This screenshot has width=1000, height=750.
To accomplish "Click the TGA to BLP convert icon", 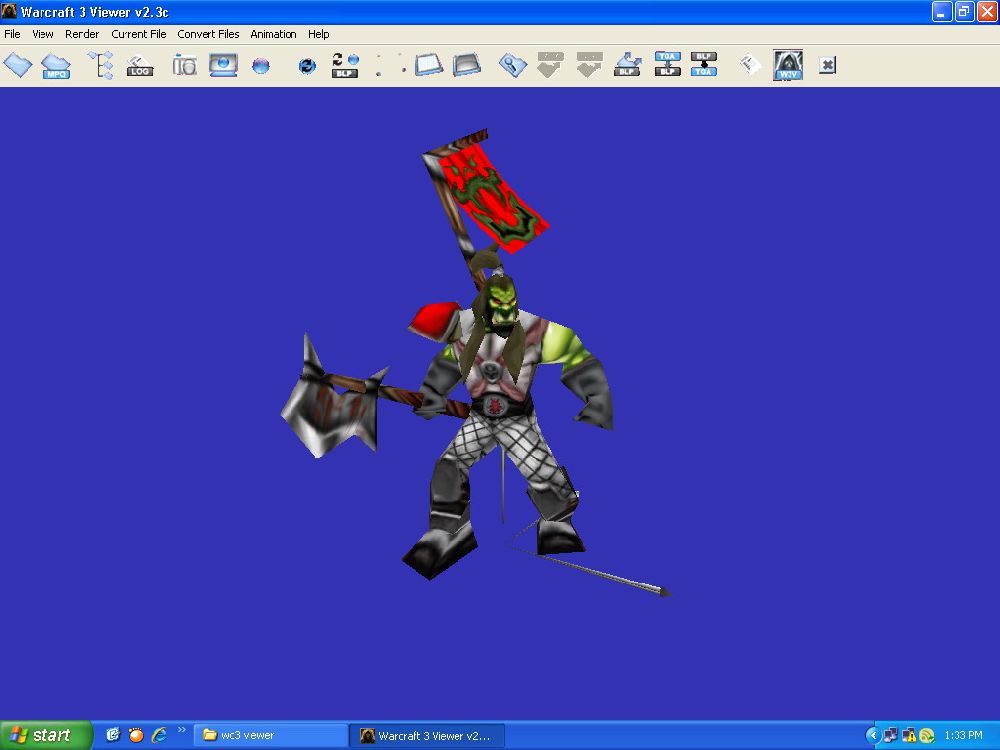I will tap(668, 64).
